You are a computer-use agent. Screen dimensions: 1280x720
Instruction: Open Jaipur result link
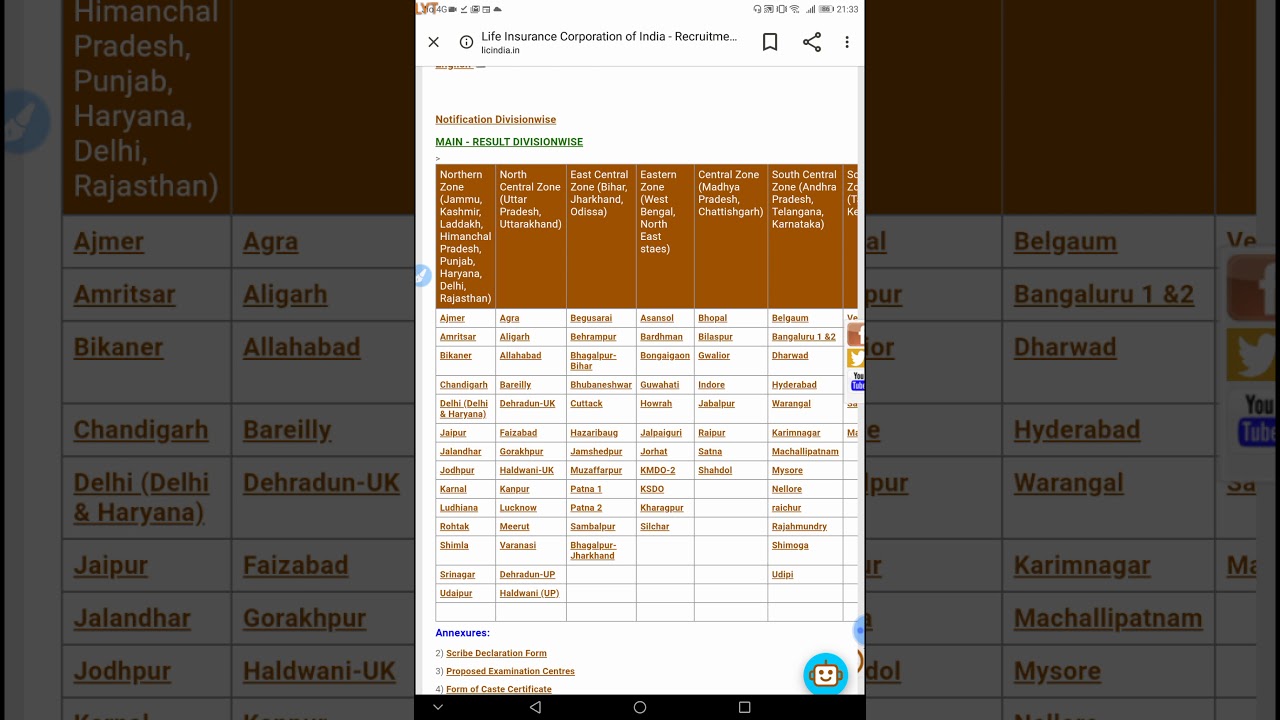(x=453, y=433)
